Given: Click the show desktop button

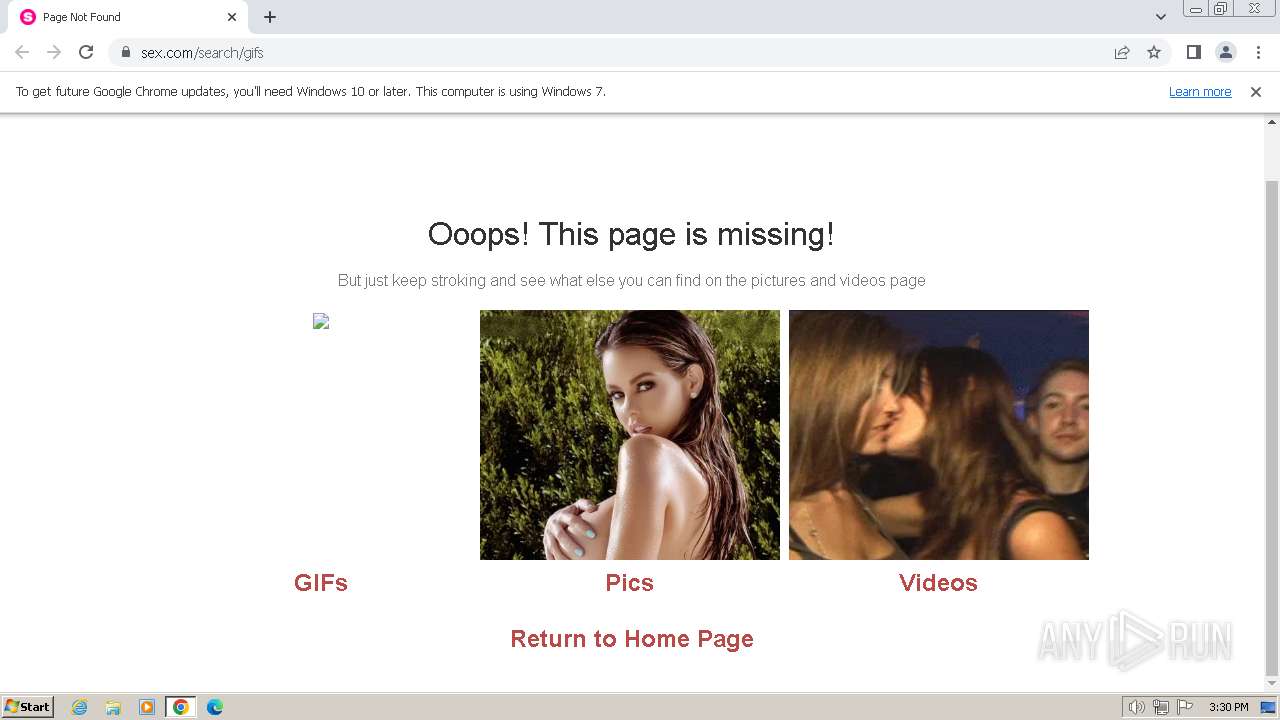Looking at the screenshot, I should click(1268, 707).
